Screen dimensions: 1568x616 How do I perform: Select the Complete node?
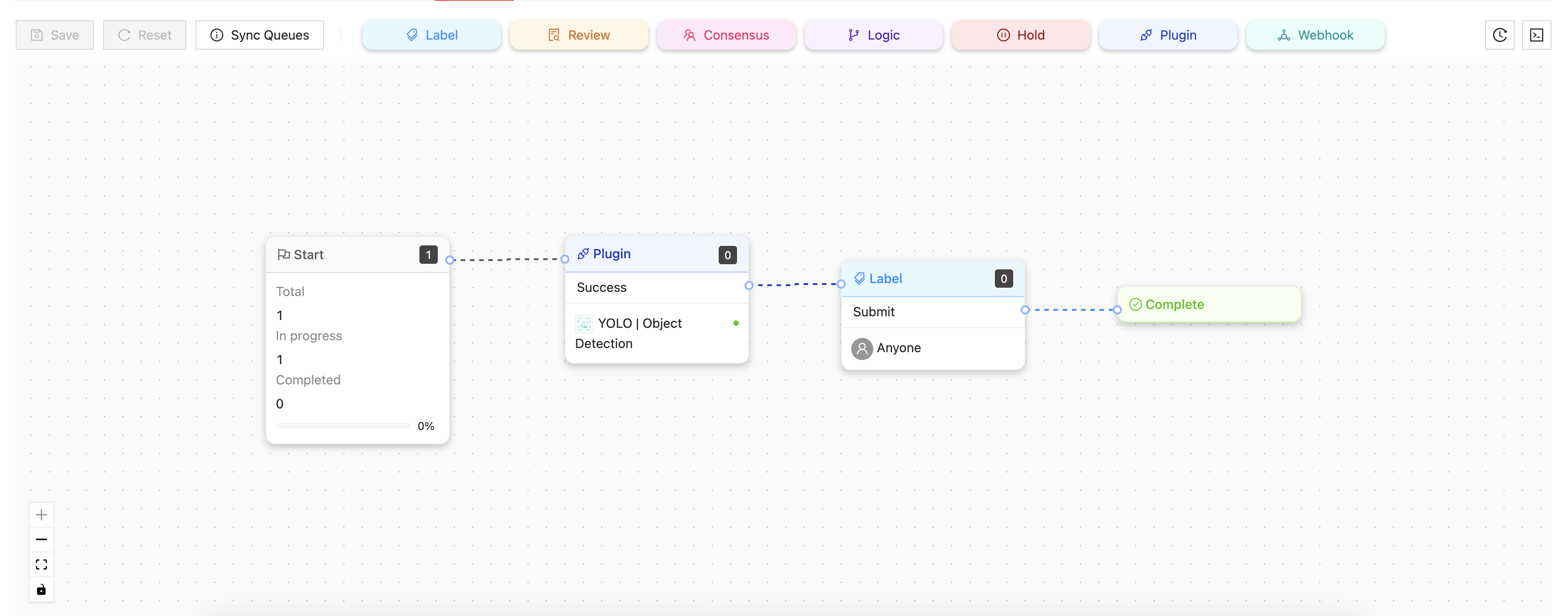click(x=1208, y=304)
